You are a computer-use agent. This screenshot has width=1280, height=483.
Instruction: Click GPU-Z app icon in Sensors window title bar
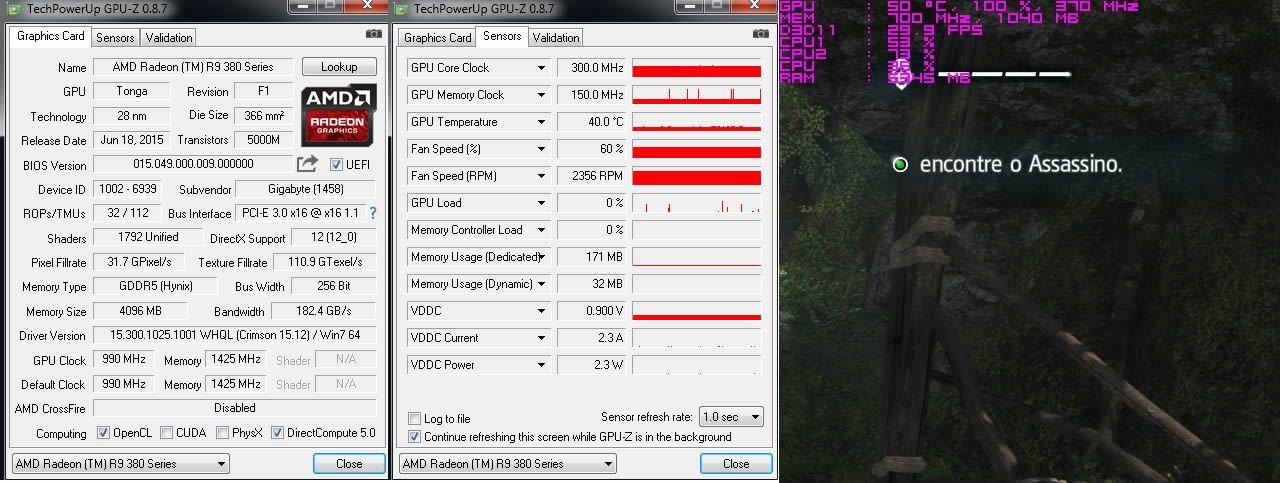[403, 9]
